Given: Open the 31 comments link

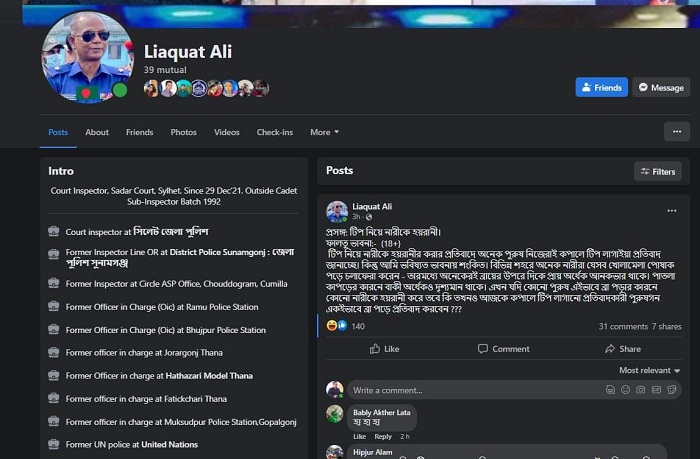Looking at the screenshot, I should pyautogui.click(x=623, y=326).
